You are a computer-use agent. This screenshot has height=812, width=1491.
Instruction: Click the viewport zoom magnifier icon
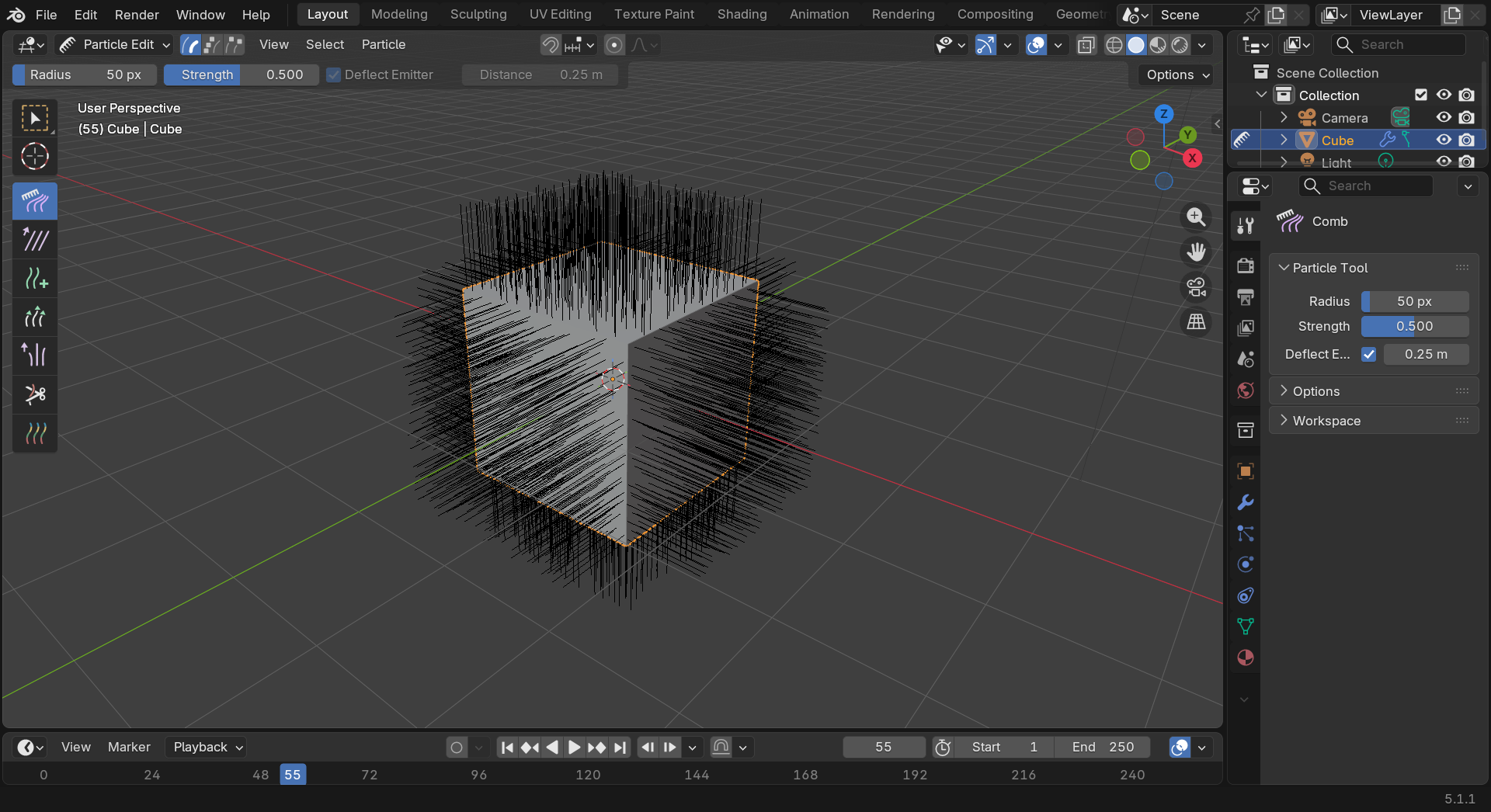[x=1196, y=217]
